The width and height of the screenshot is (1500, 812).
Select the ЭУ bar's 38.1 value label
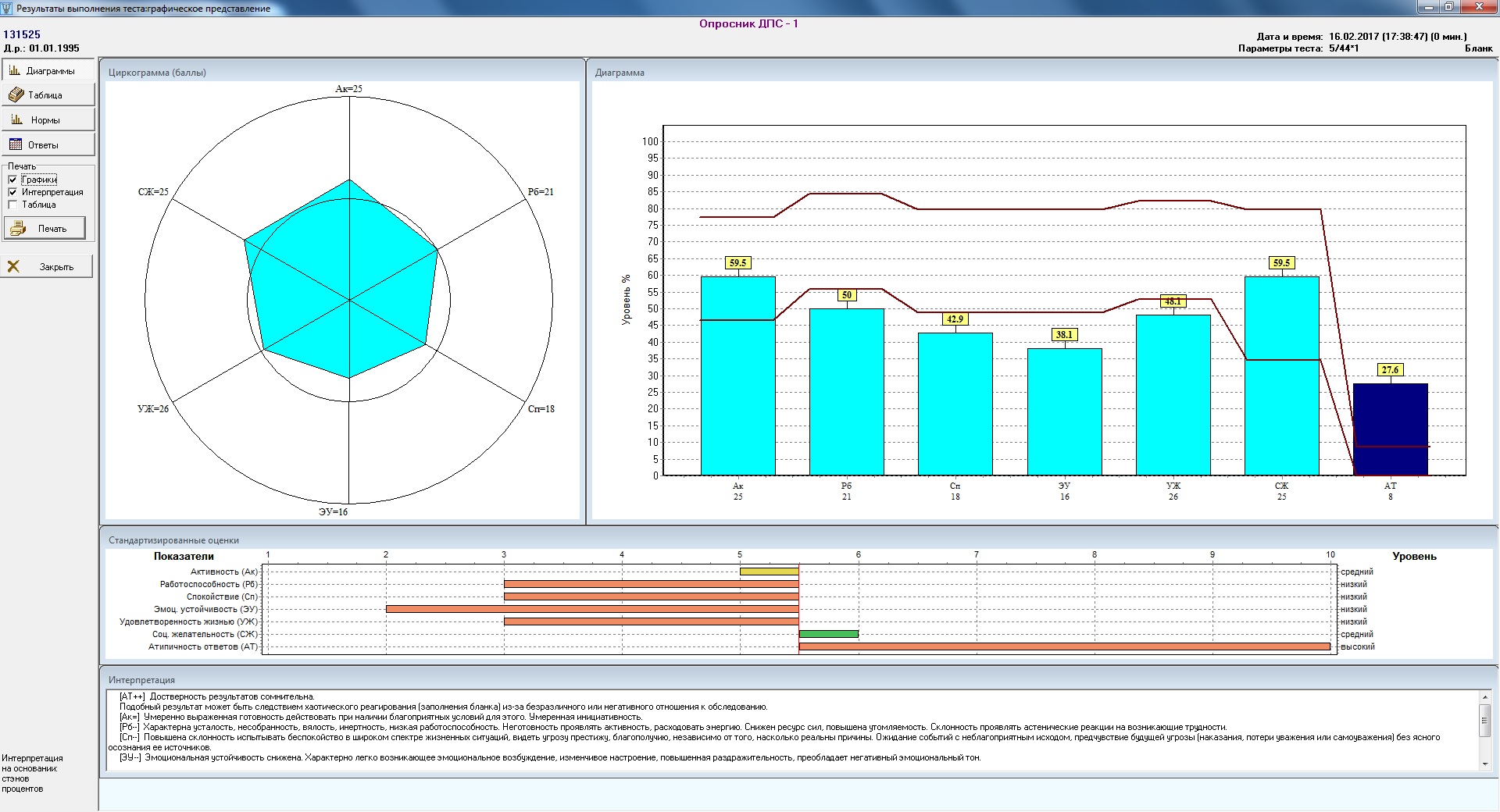point(1064,335)
